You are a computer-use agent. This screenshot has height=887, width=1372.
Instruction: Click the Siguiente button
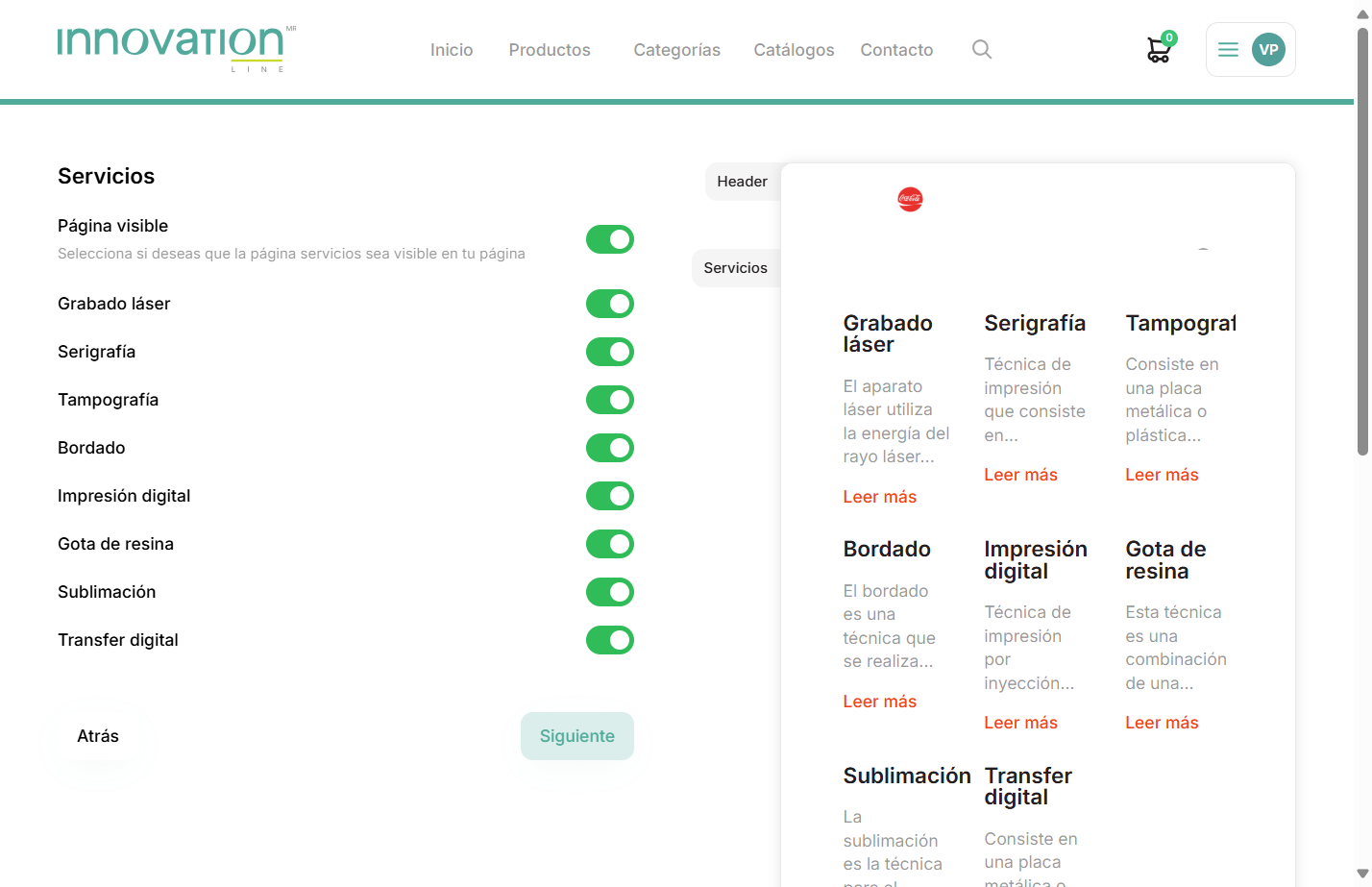[576, 736]
